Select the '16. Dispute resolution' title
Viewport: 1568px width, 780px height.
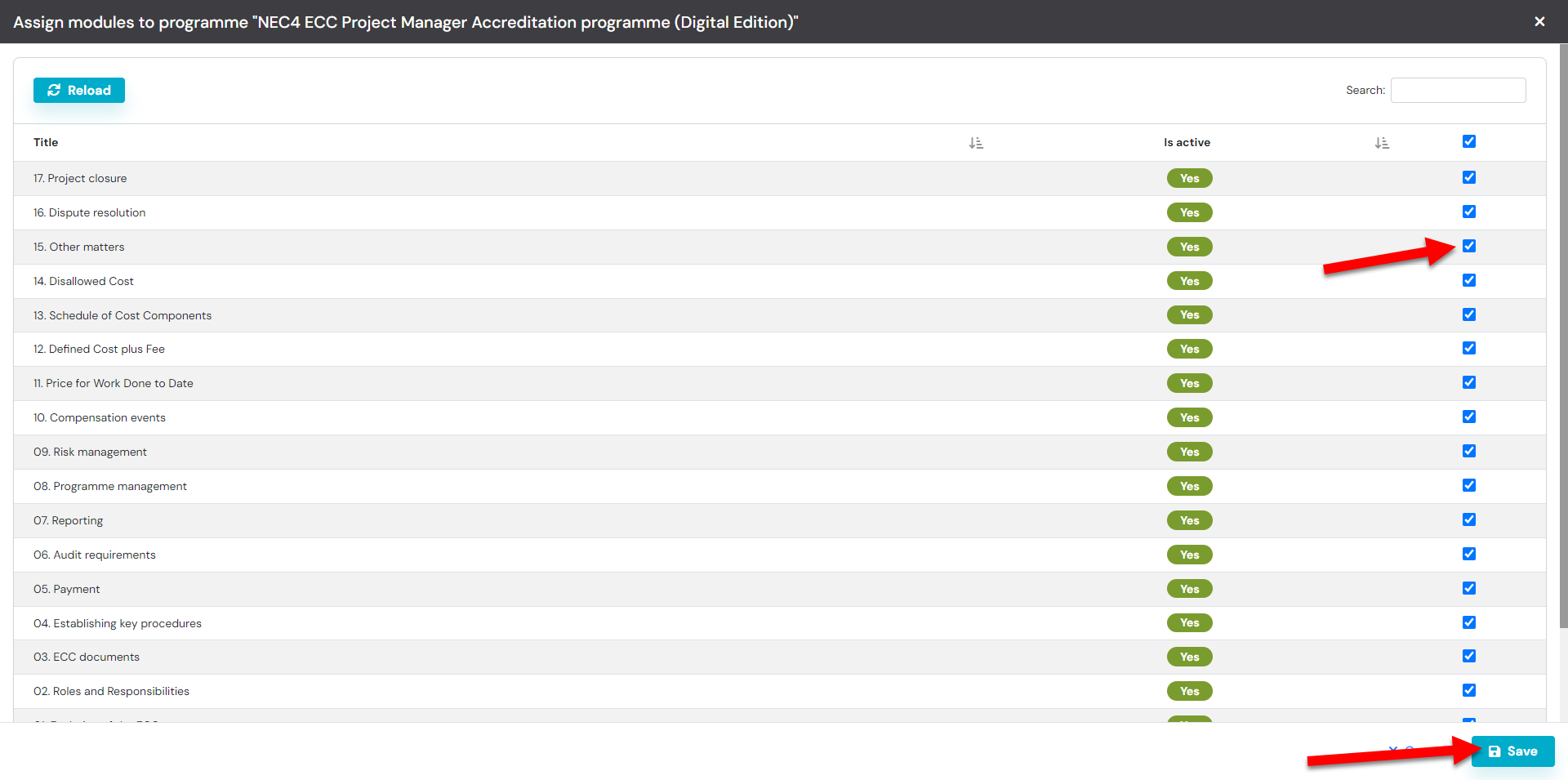click(90, 212)
